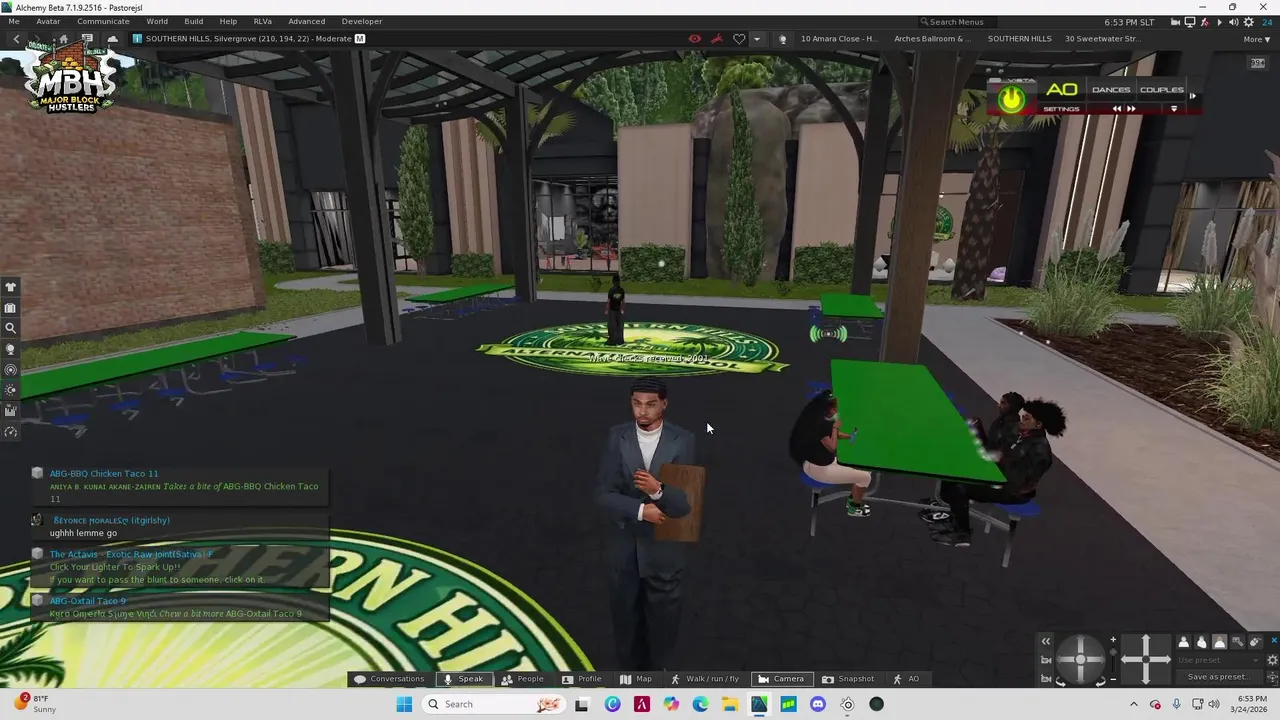
Task: Open DANCES on the AO HUD
Action: [x=1111, y=90]
